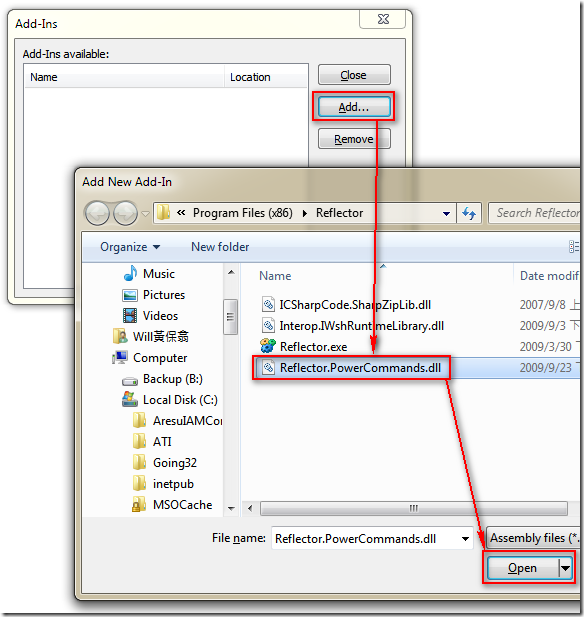
Task: Click the Location column header in Add-Ins list
Action: click(266, 77)
